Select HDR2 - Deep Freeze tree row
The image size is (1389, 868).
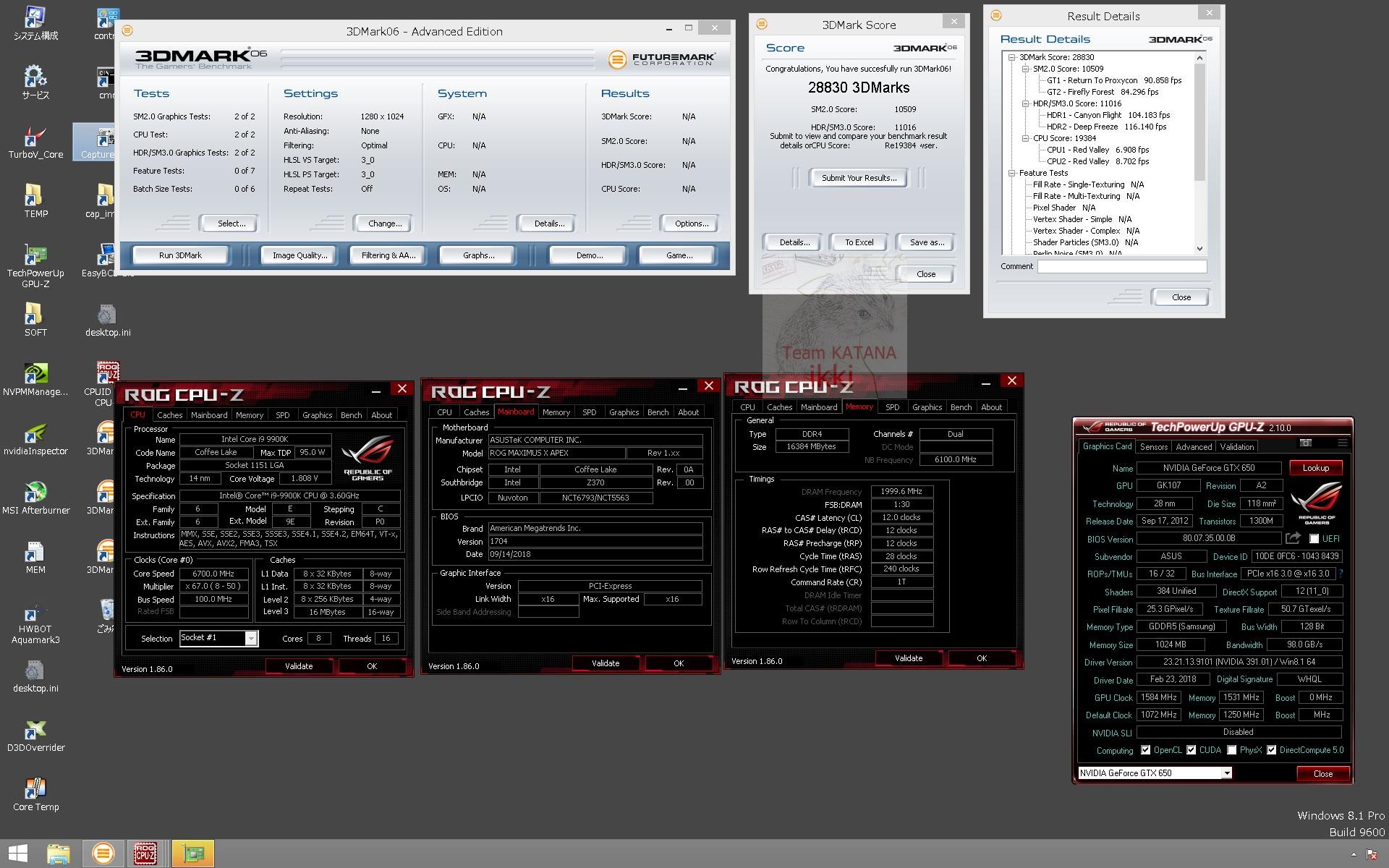tap(1106, 127)
